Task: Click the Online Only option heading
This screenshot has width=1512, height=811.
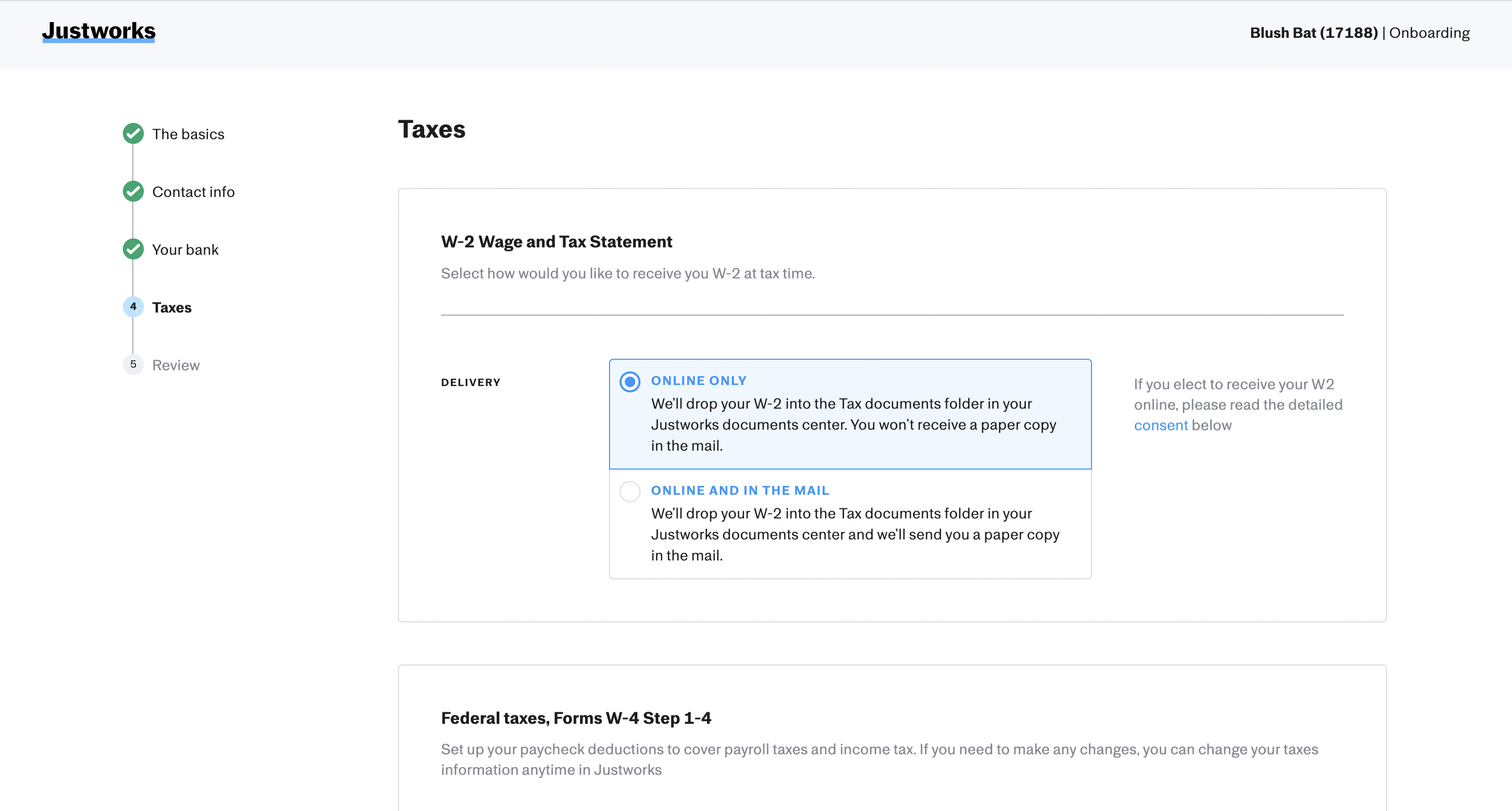Action: click(x=698, y=380)
